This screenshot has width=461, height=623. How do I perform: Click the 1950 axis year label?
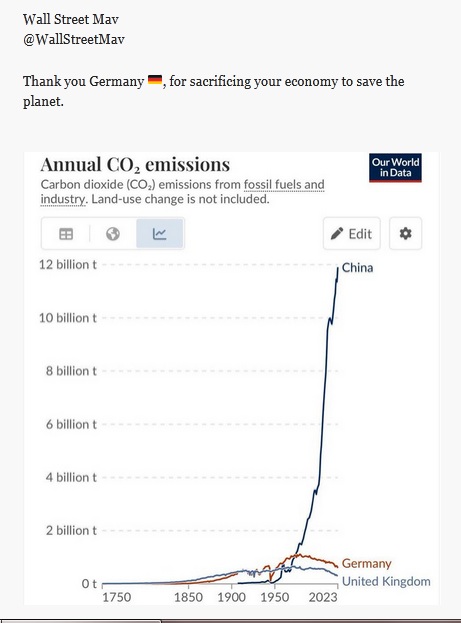tap(275, 597)
